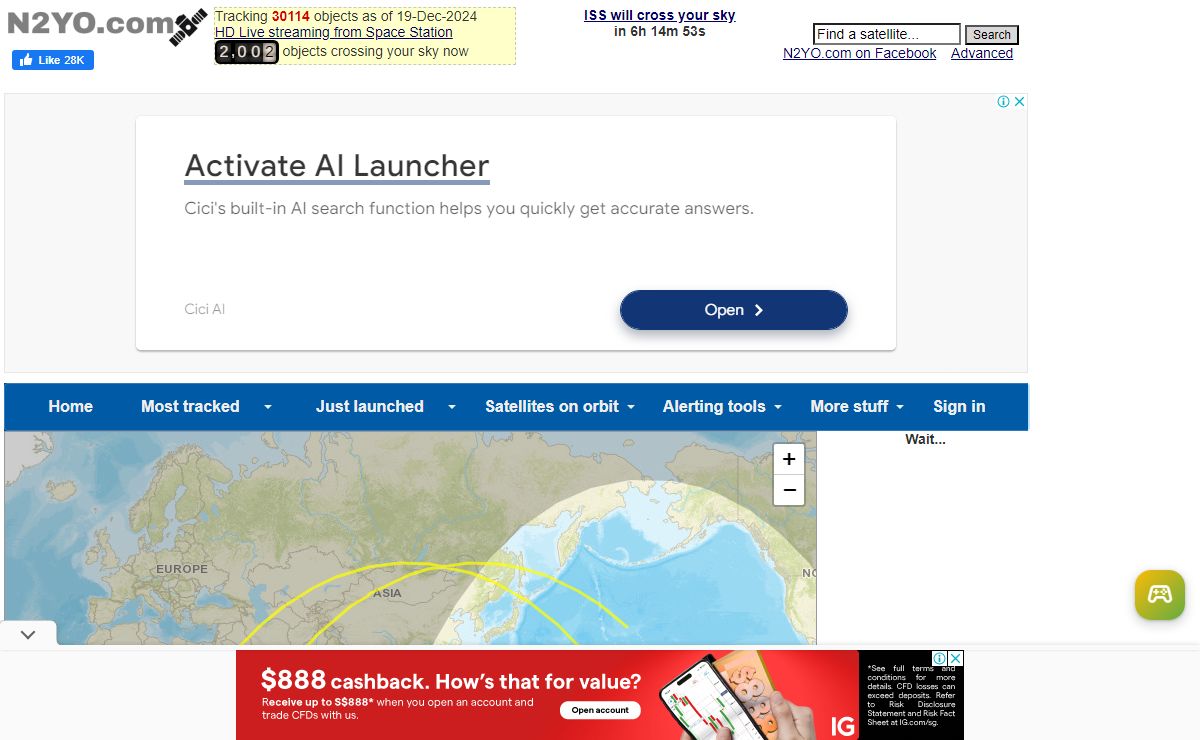Click the EUROPE label on the map
The width and height of the screenshot is (1200, 740).
coord(182,569)
